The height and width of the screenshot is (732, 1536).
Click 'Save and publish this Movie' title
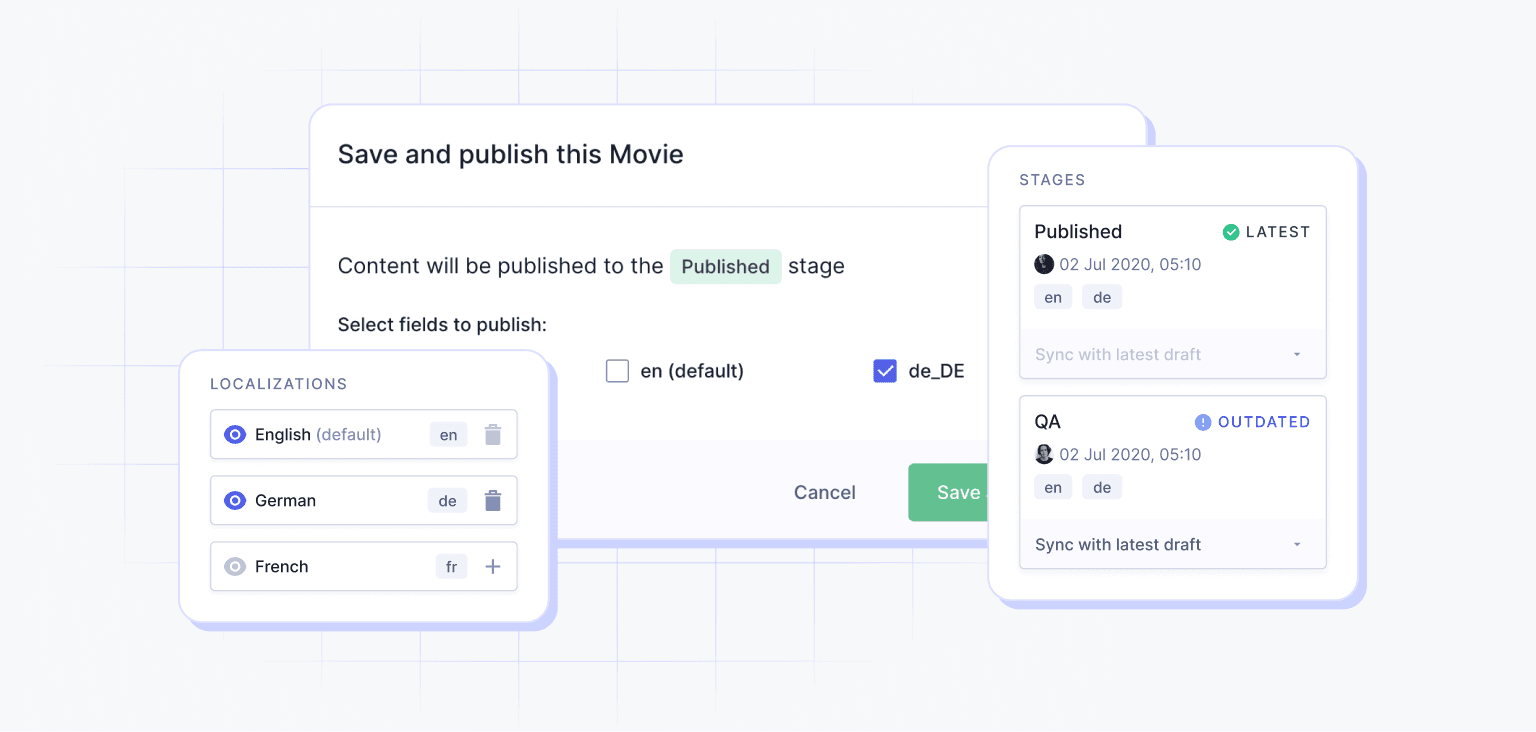coord(511,155)
